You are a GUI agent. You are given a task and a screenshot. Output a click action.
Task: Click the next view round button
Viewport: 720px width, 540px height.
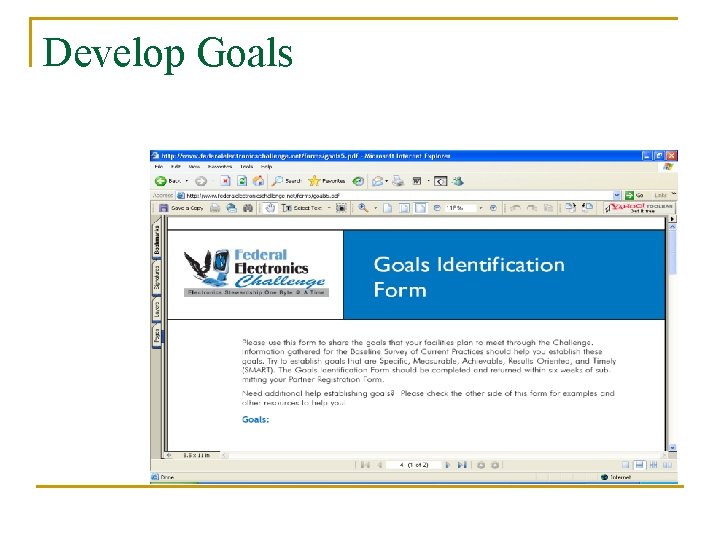pyautogui.click(x=495, y=465)
